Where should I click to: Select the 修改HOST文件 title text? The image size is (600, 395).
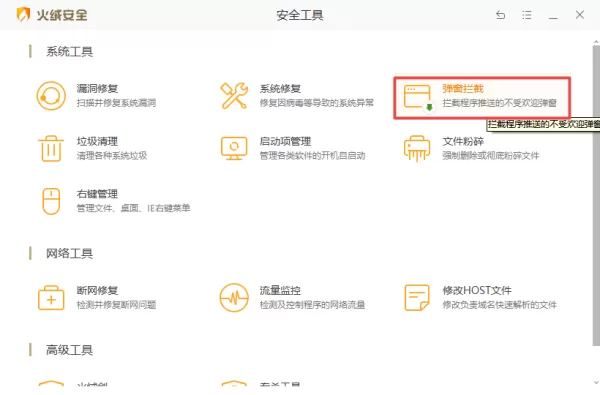coord(477,291)
